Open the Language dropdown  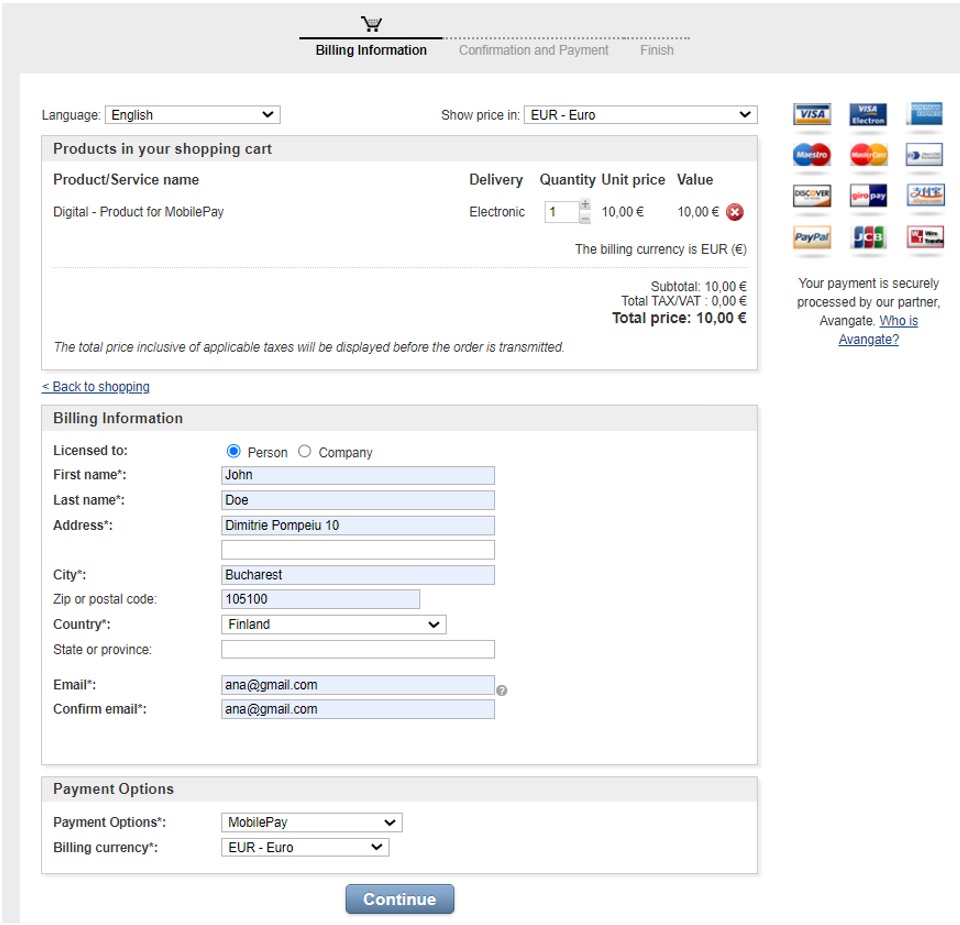pyautogui.click(x=192, y=114)
